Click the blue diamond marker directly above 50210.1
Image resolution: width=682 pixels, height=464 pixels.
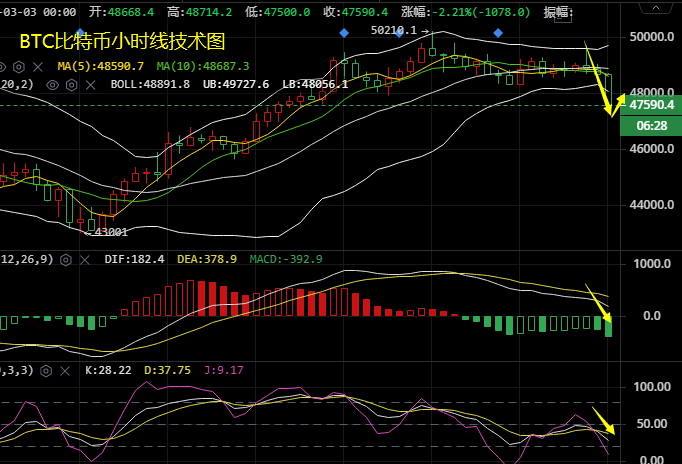tap(398, 33)
